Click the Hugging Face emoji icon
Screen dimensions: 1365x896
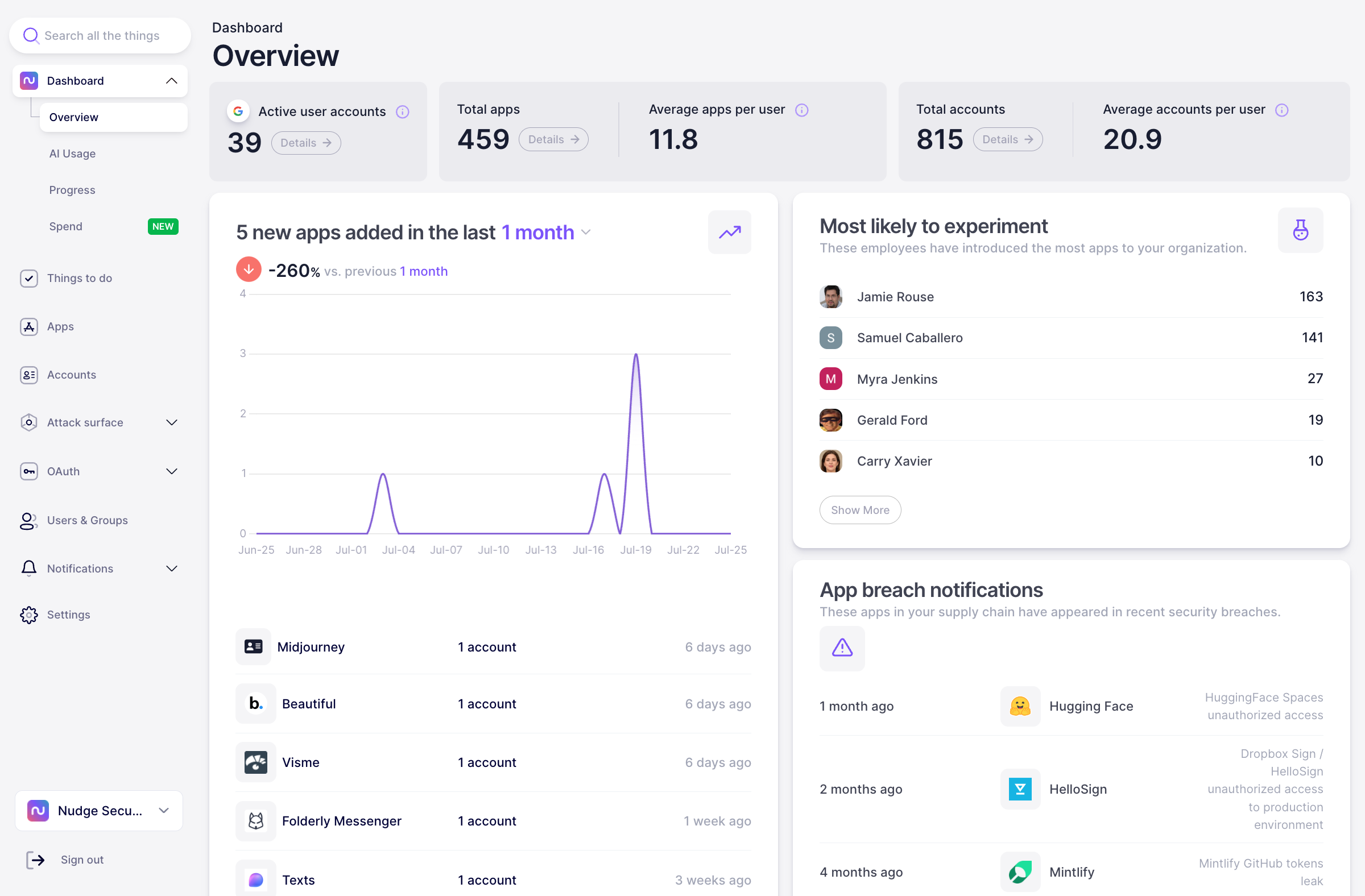(x=1020, y=706)
